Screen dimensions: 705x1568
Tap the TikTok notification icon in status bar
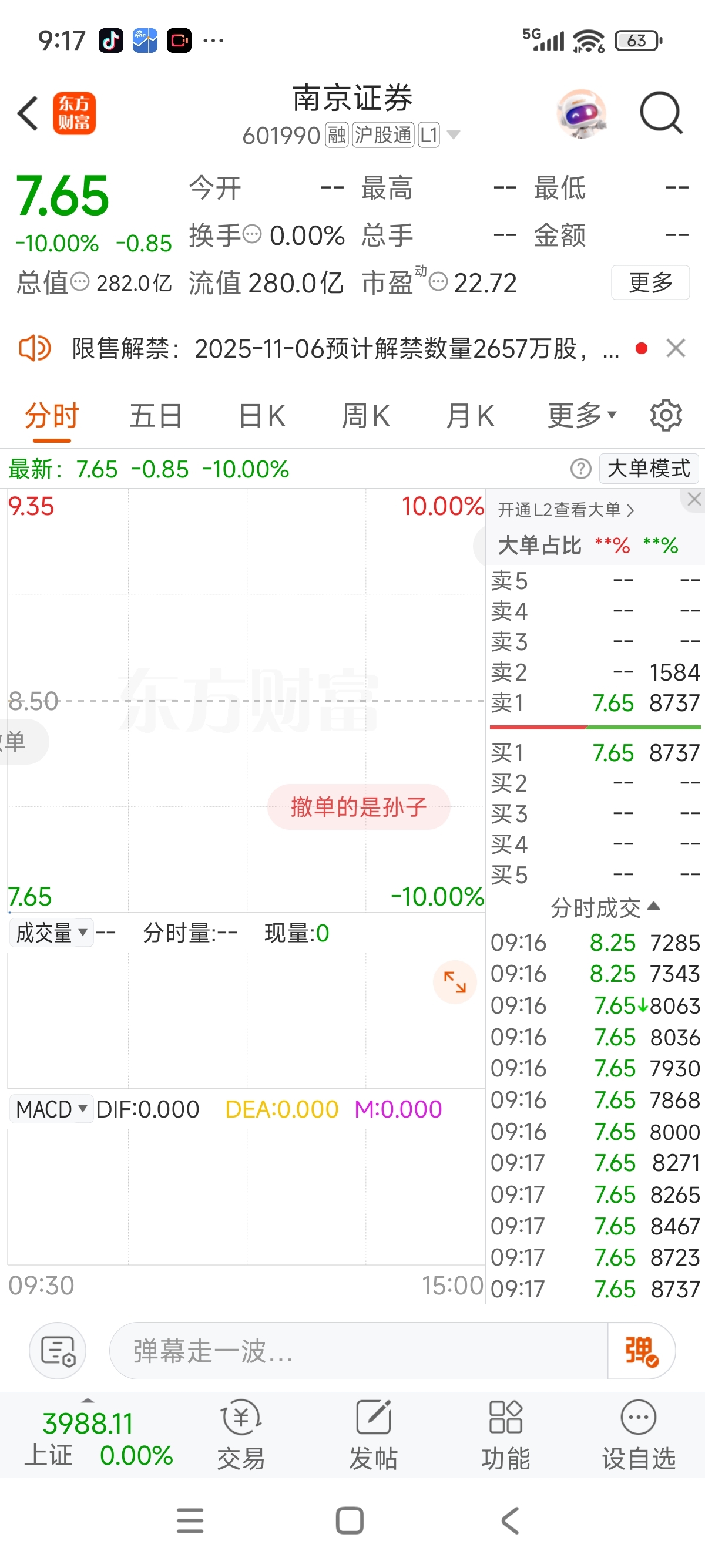click(111, 41)
